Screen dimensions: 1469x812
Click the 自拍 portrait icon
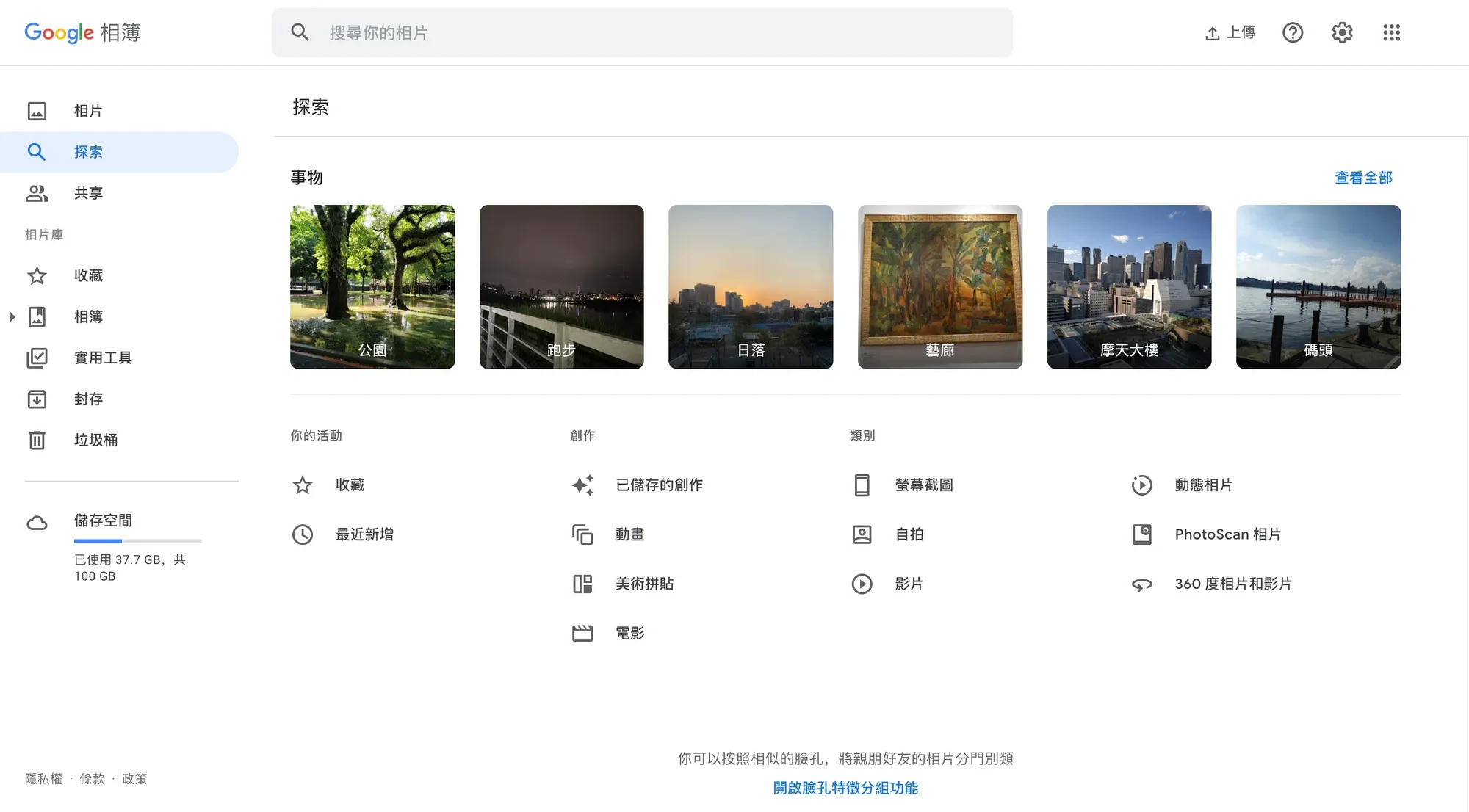[862, 534]
